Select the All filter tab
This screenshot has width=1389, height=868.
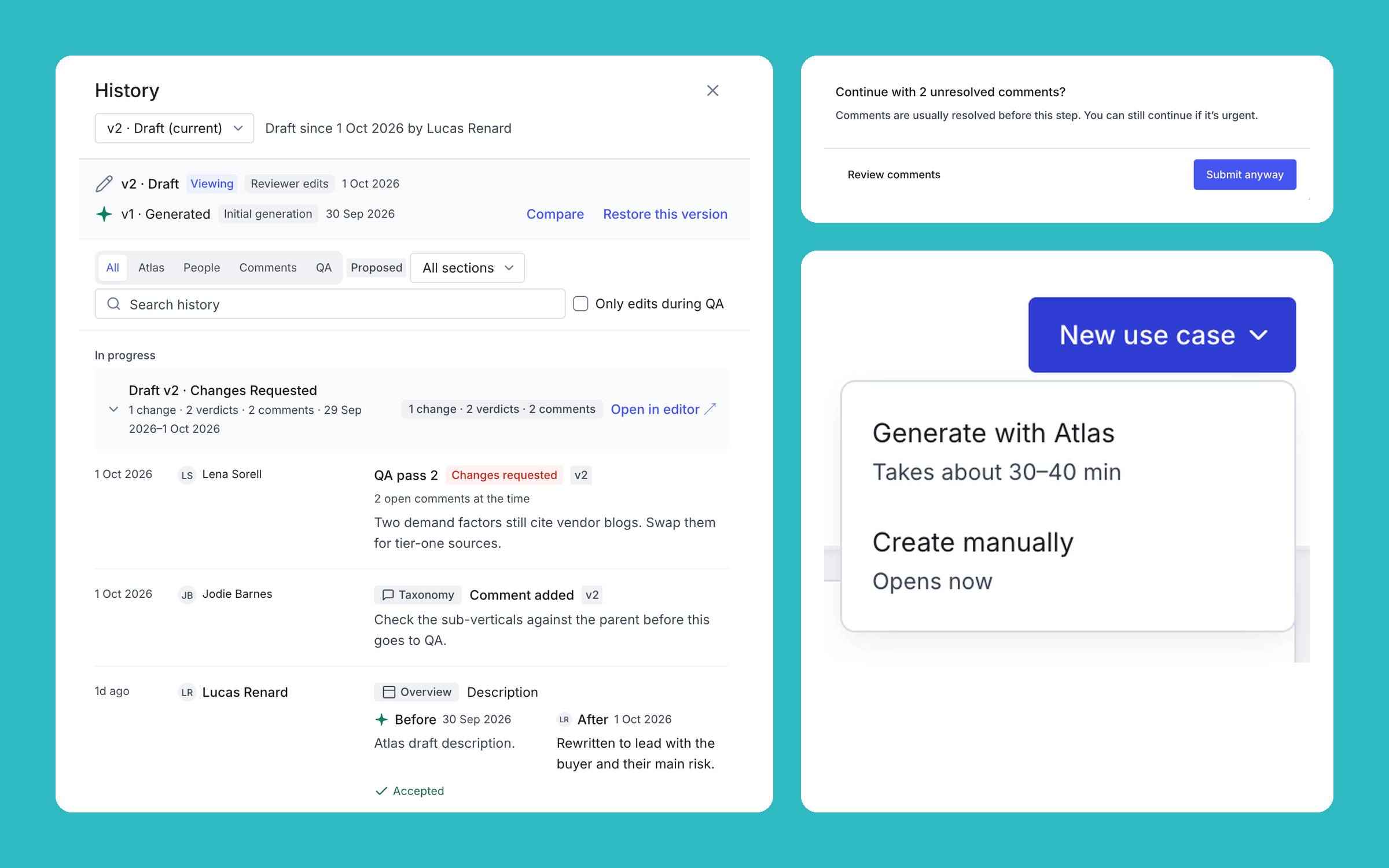(x=112, y=268)
